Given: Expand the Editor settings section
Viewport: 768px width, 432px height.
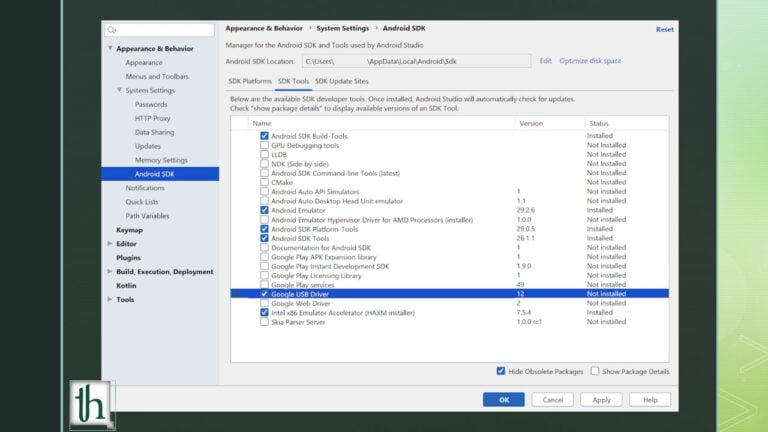Looking at the screenshot, I should pyautogui.click(x=110, y=243).
